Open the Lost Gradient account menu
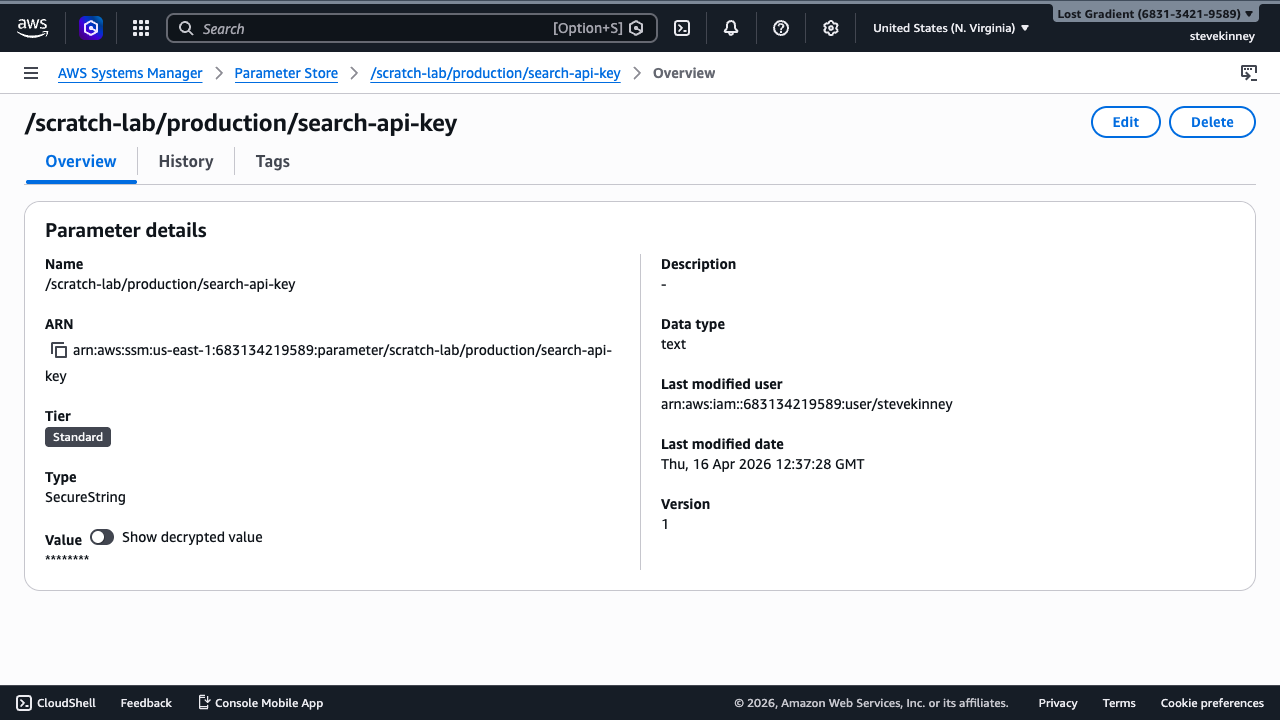 click(1155, 14)
